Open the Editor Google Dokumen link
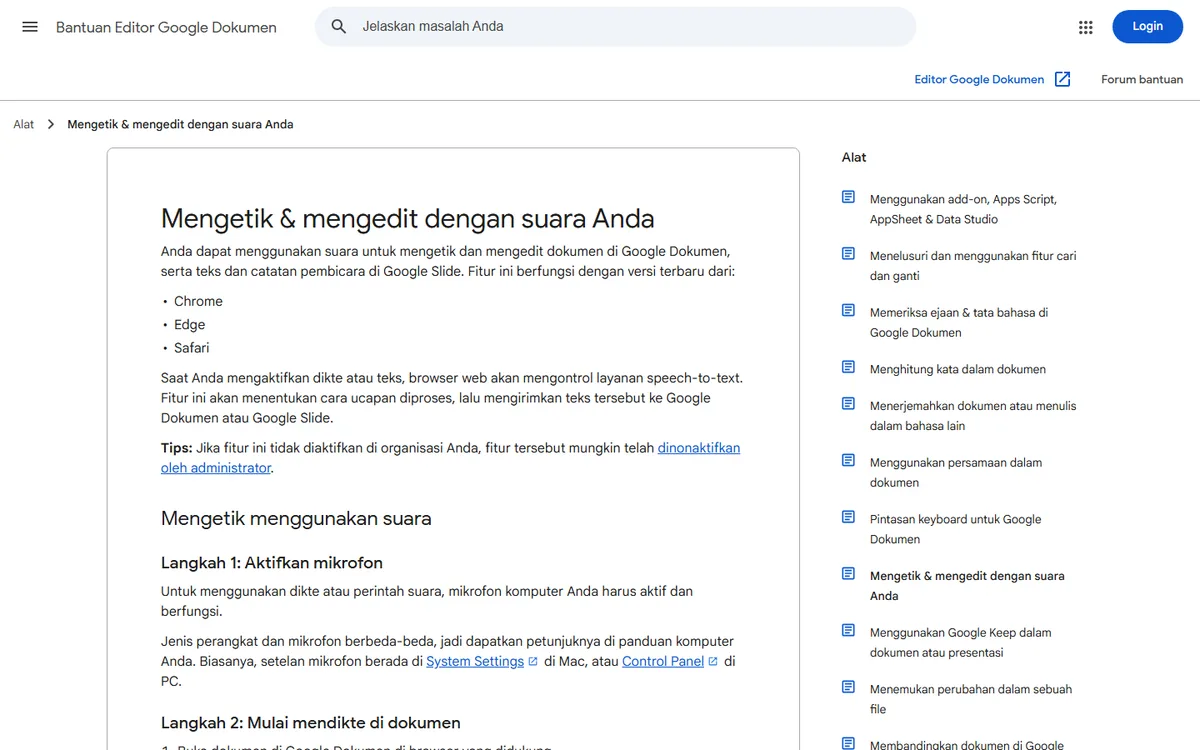This screenshot has height=750, width=1200. (x=979, y=79)
